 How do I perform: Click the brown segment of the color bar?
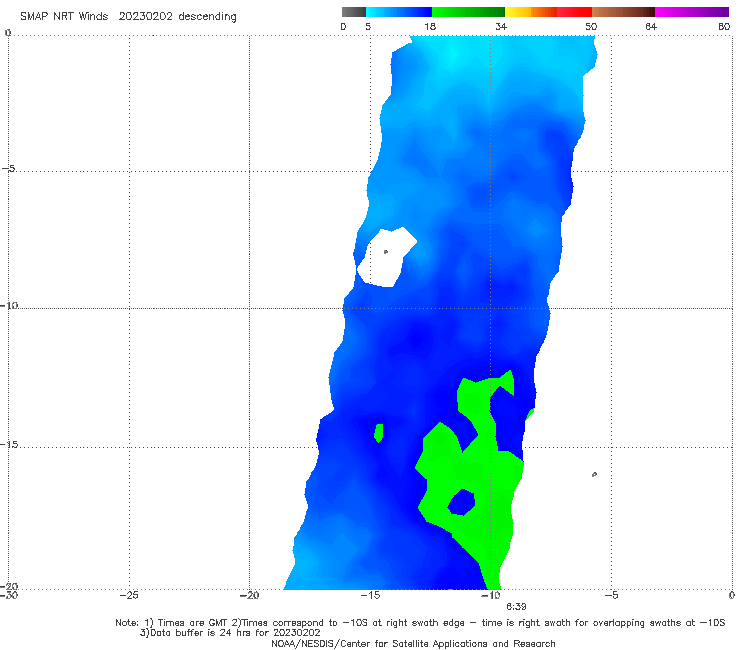[623, 12]
